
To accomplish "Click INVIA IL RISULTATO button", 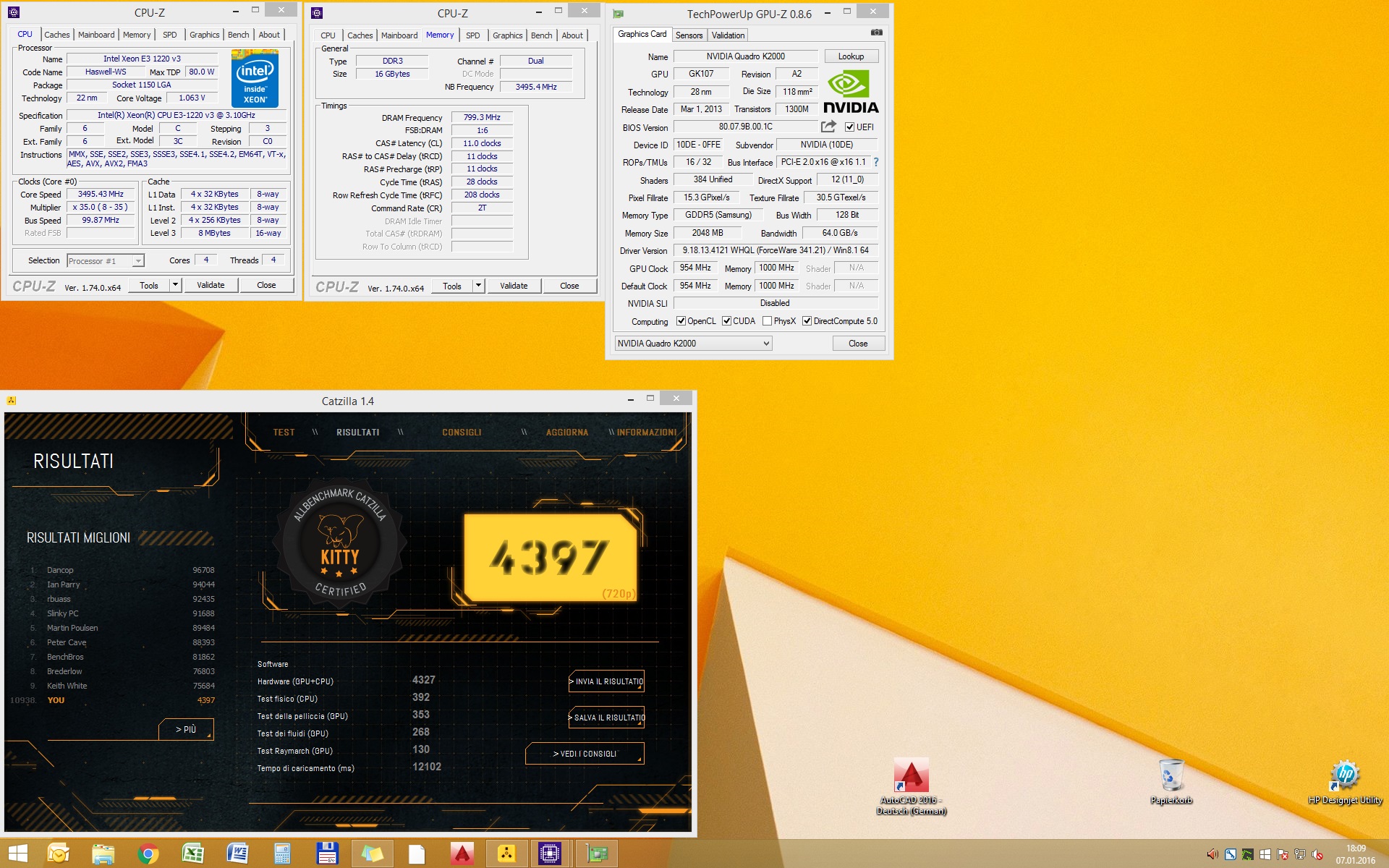I will (x=606, y=681).
